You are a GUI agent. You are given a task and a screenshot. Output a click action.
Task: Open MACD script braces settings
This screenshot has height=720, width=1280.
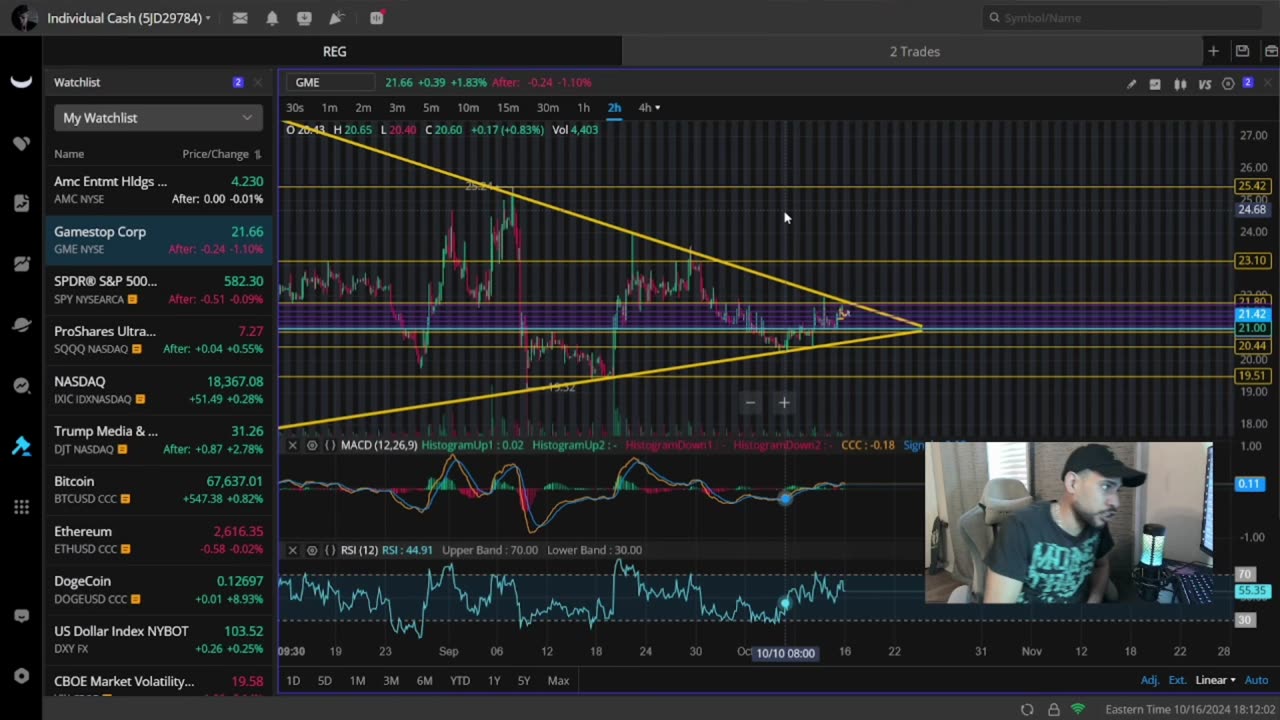330,445
